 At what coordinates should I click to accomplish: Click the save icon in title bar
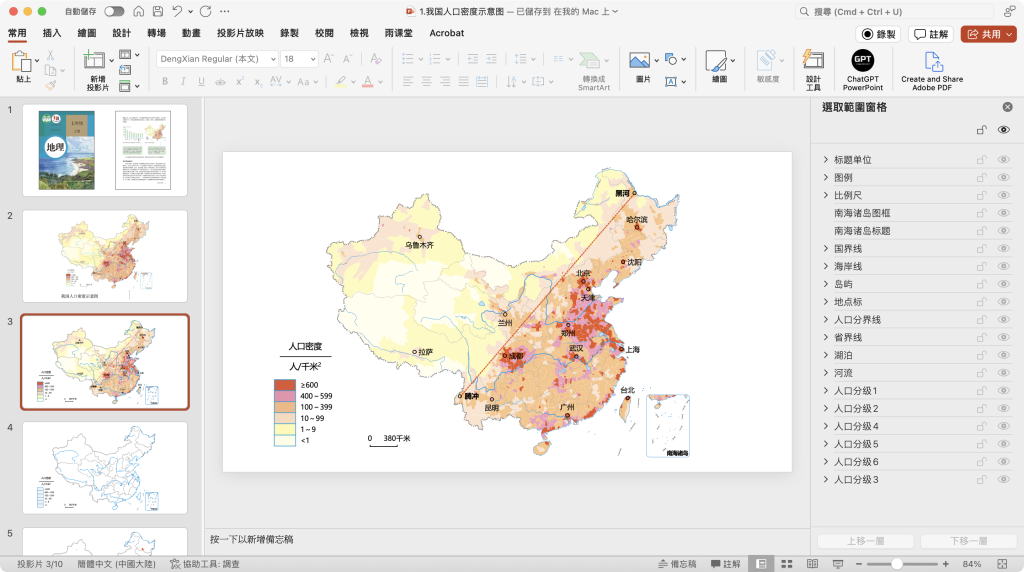[x=156, y=11]
